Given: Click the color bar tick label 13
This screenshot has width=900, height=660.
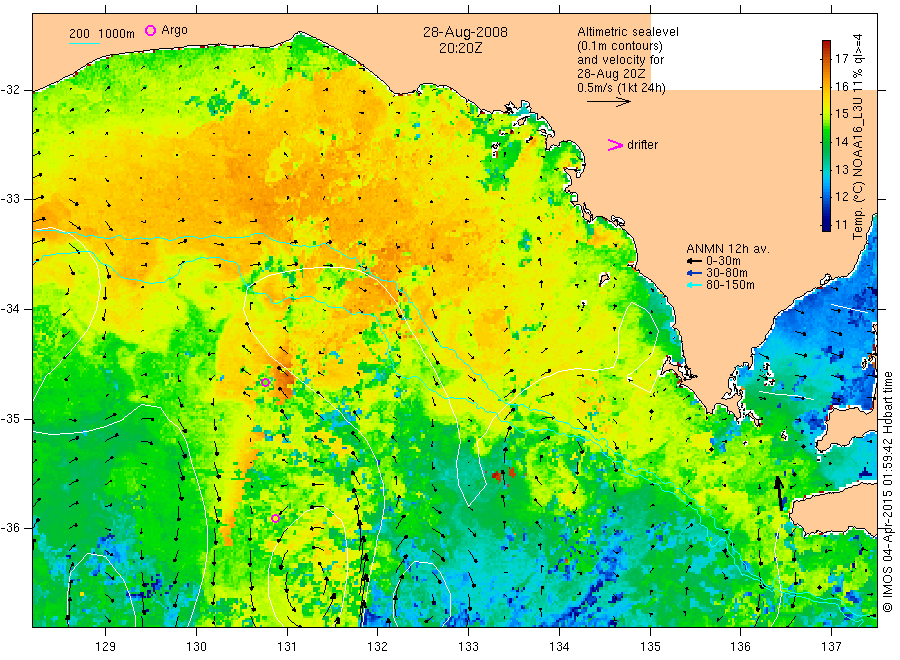Looking at the screenshot, I should (841, 169).
